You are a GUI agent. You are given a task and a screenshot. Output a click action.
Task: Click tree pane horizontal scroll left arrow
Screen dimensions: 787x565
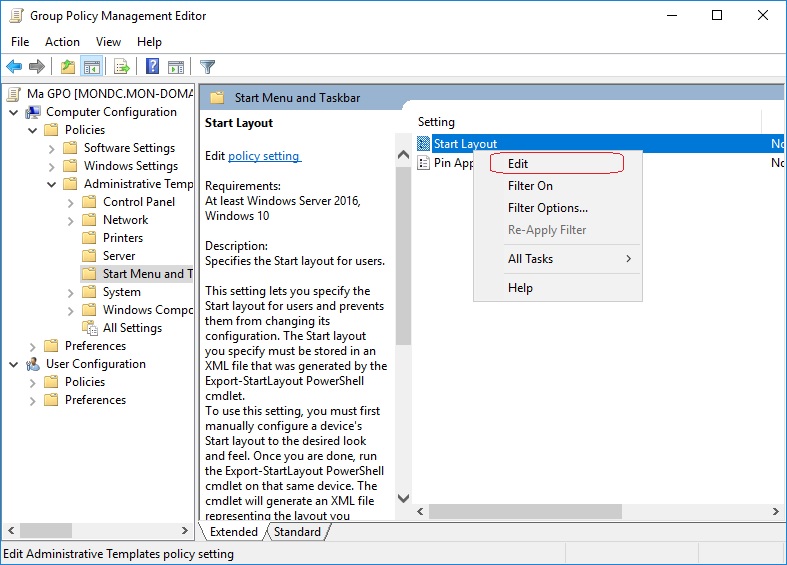click(x=11, y=530)
